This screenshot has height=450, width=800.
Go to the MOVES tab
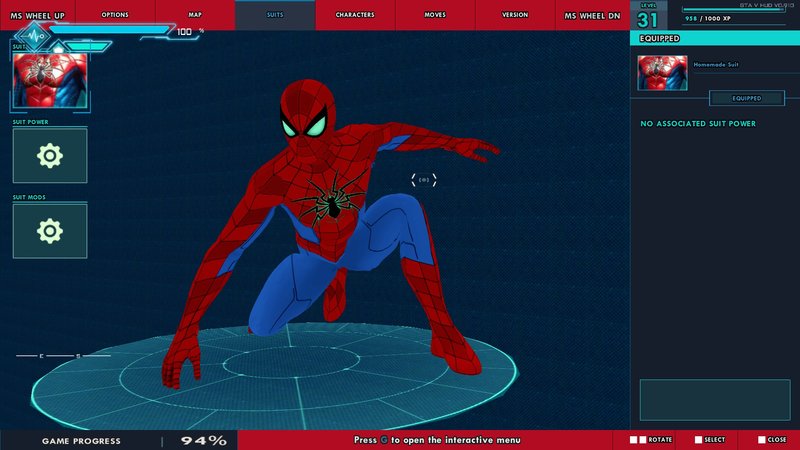click(x=435, y=15)
